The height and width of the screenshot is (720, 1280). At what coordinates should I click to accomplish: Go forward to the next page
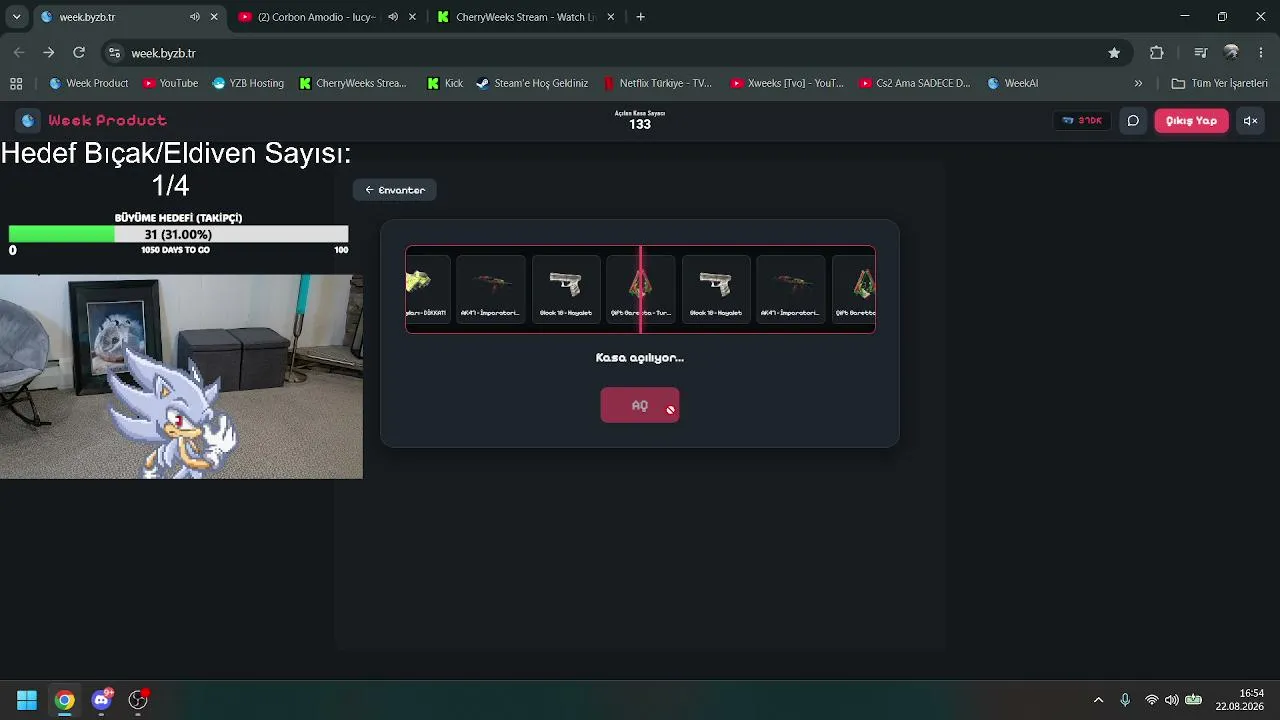[x=48, y=53]
